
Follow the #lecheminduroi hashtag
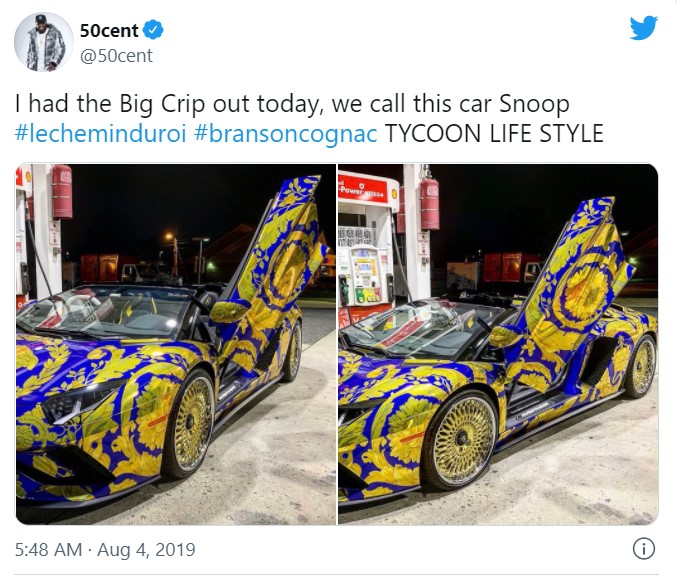pyautogui.click(x=100, y=133)
